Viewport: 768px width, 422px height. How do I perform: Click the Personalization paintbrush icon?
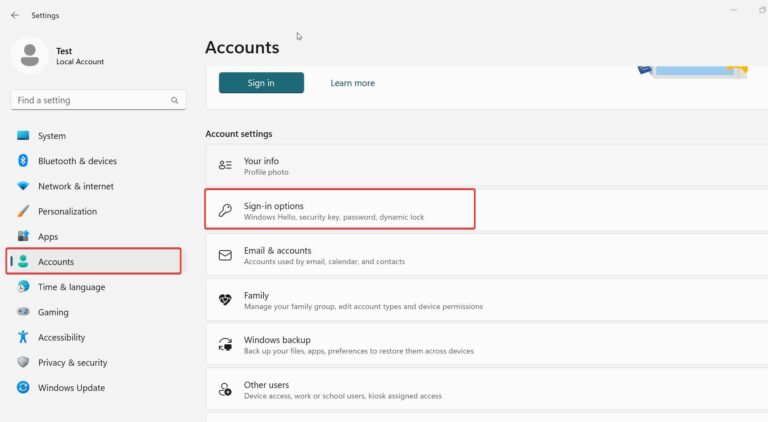coord(23,211)
